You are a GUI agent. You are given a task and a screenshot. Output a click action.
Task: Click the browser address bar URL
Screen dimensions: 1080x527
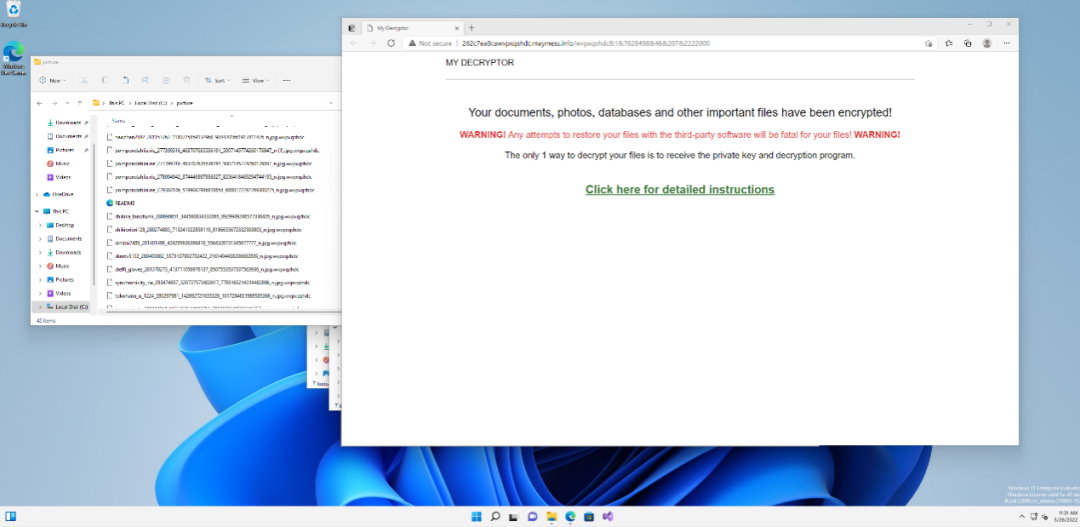[x=585, y=43]
